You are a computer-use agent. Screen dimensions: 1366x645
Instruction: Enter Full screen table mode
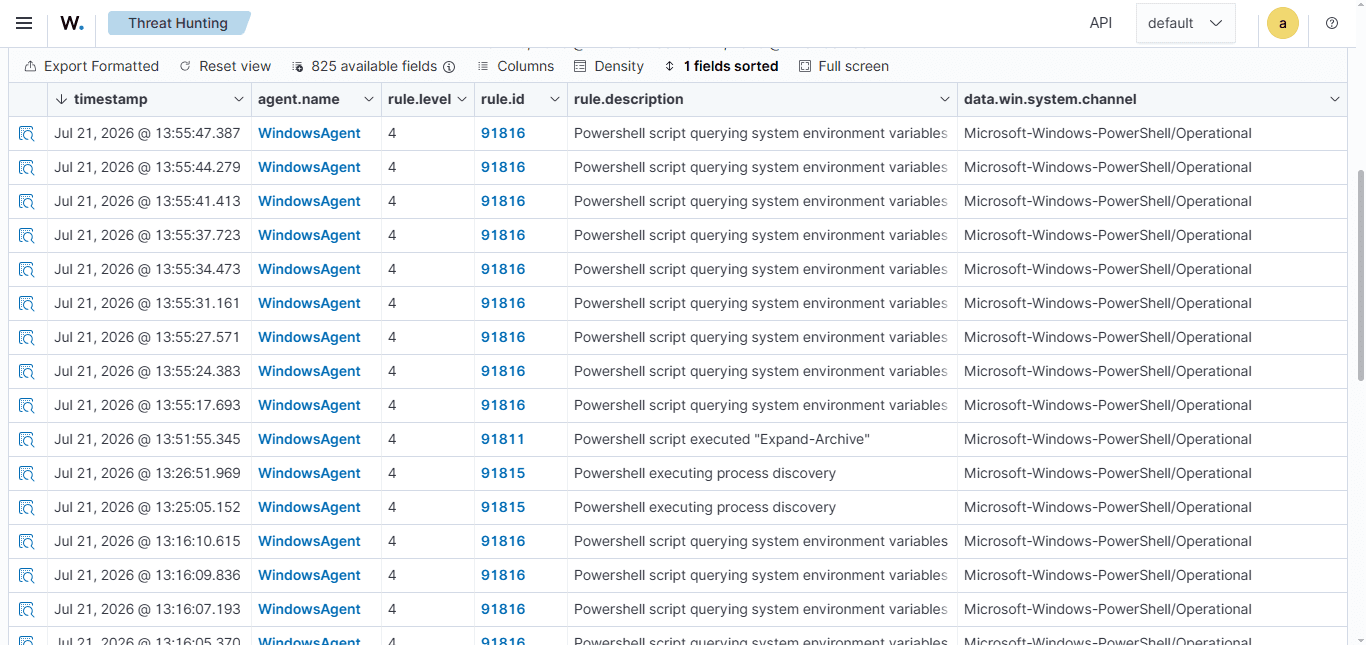coord(844,66)
